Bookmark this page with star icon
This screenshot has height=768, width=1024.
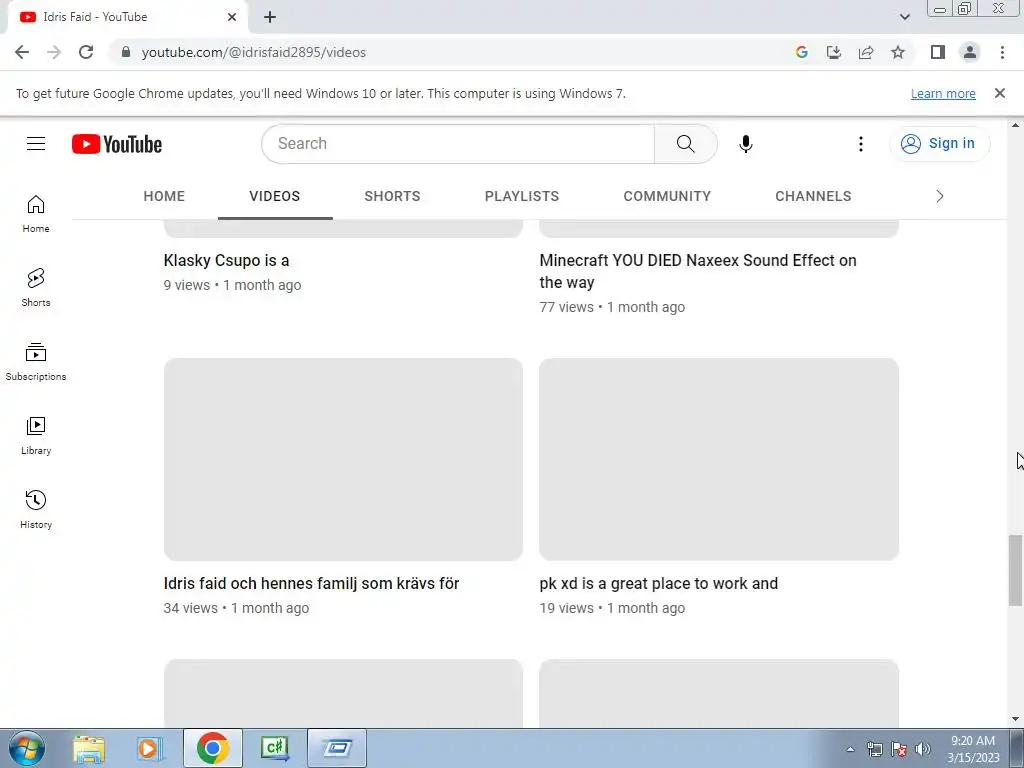point(898,52)
